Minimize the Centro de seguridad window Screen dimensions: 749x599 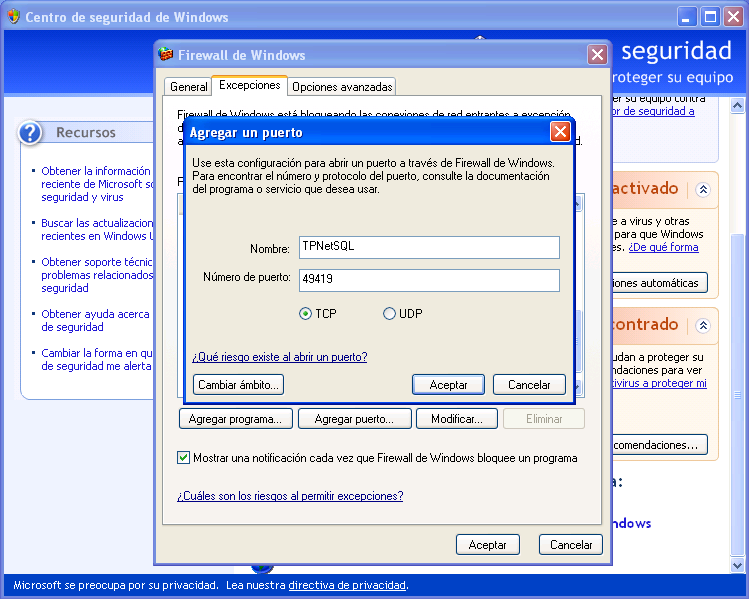(x=686, y=17)
